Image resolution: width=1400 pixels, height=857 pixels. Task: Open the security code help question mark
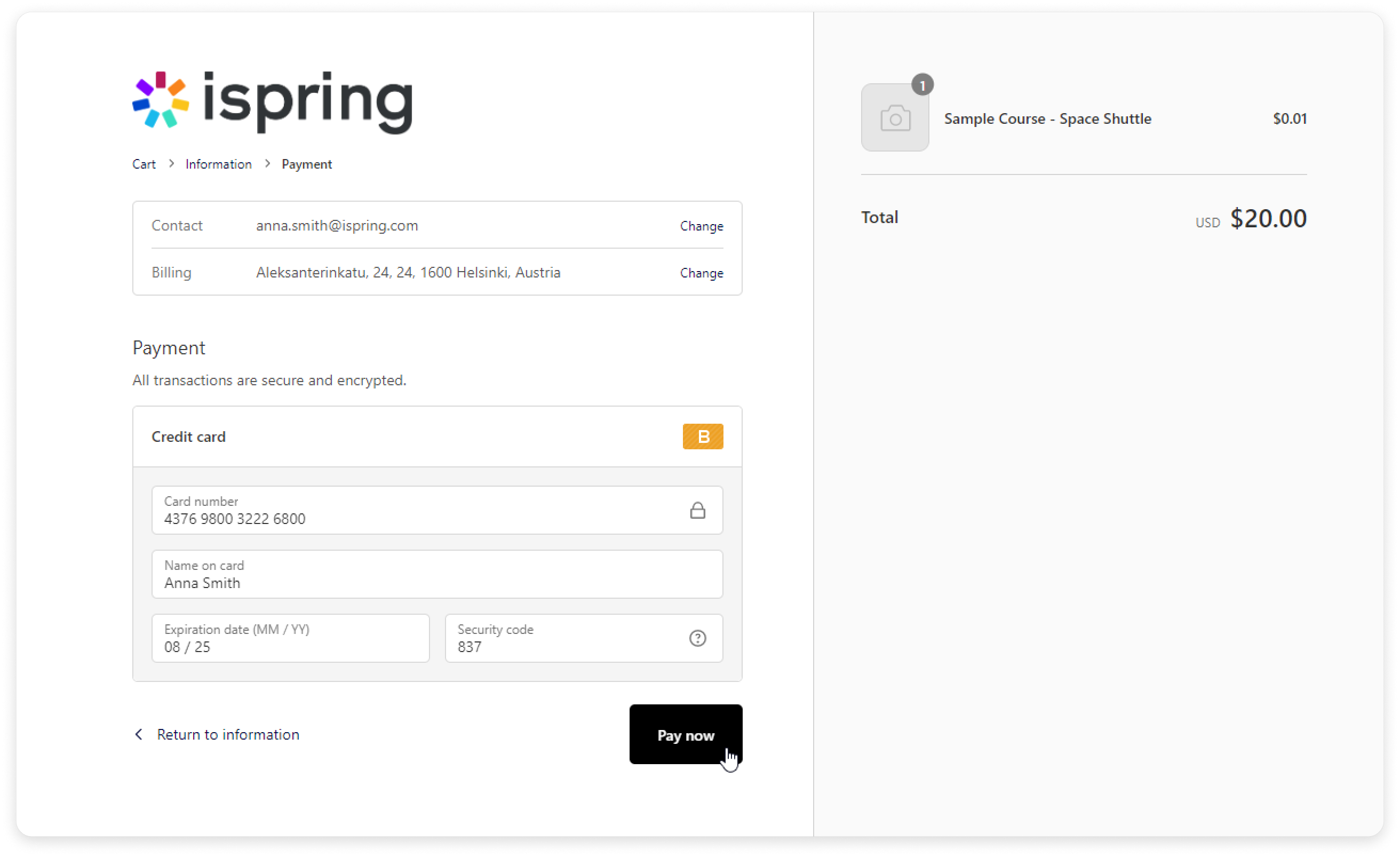pos(697,638)
